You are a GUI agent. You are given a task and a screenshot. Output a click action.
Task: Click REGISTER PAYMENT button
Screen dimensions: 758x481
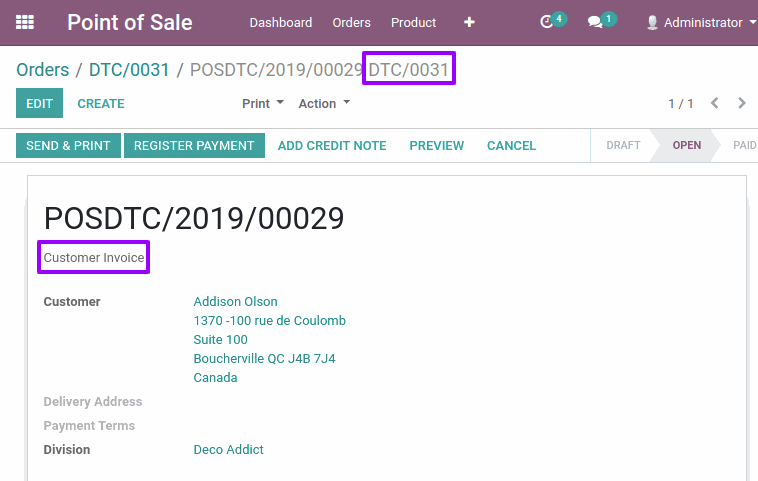click(194, 146)
